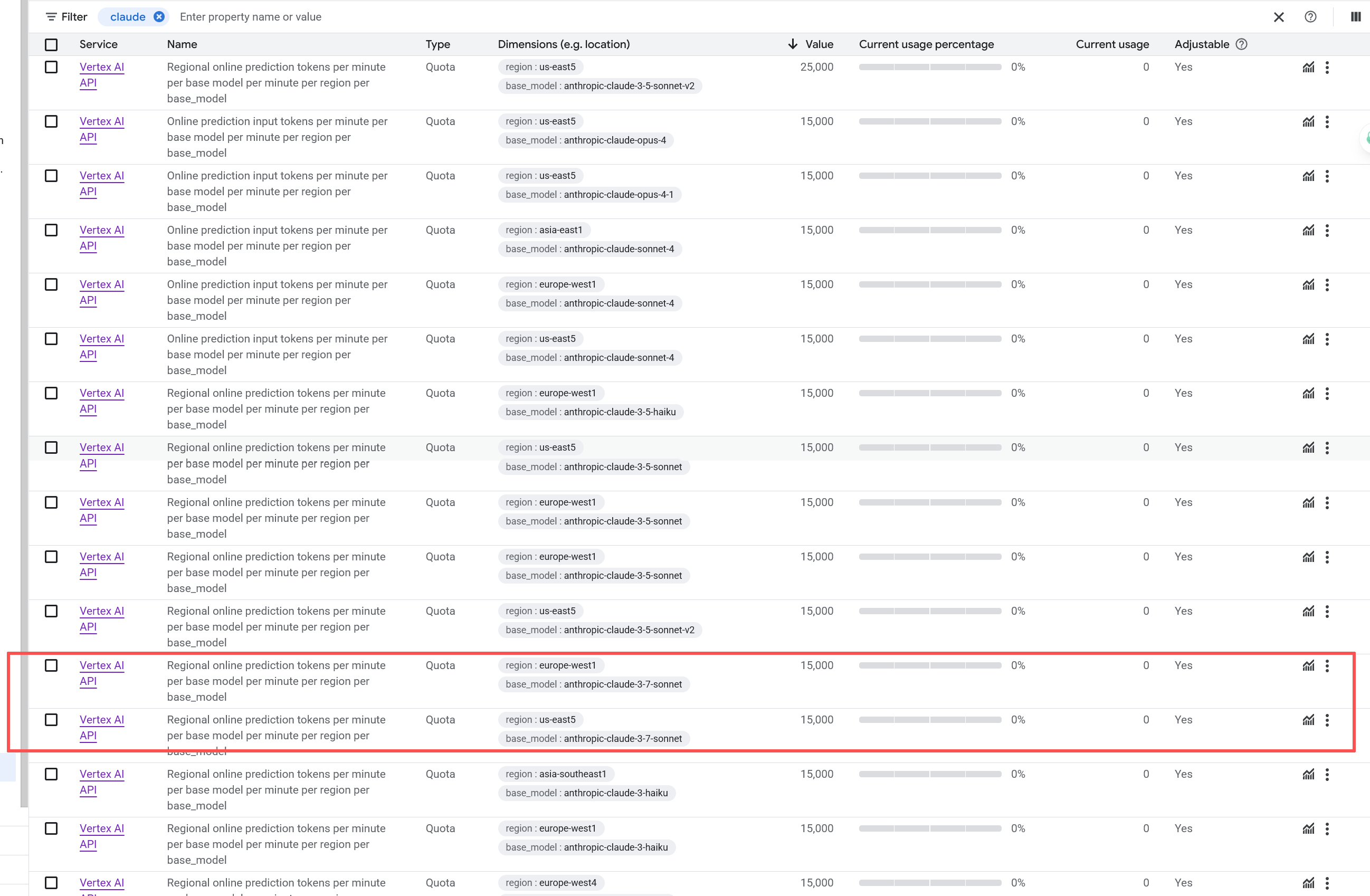This screenshot has height=896, width=1370.
Task: Open Vertex AI API link for claude-opus-4 row
Action: tap(102, 129)
